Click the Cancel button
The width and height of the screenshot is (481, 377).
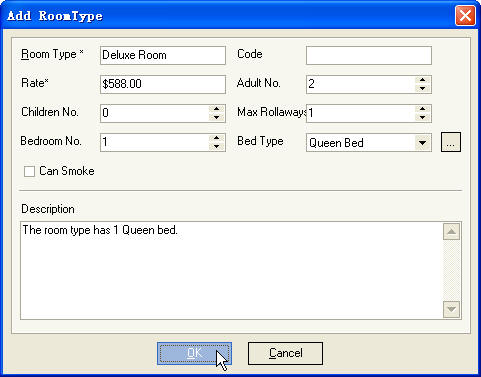[285, 353]
